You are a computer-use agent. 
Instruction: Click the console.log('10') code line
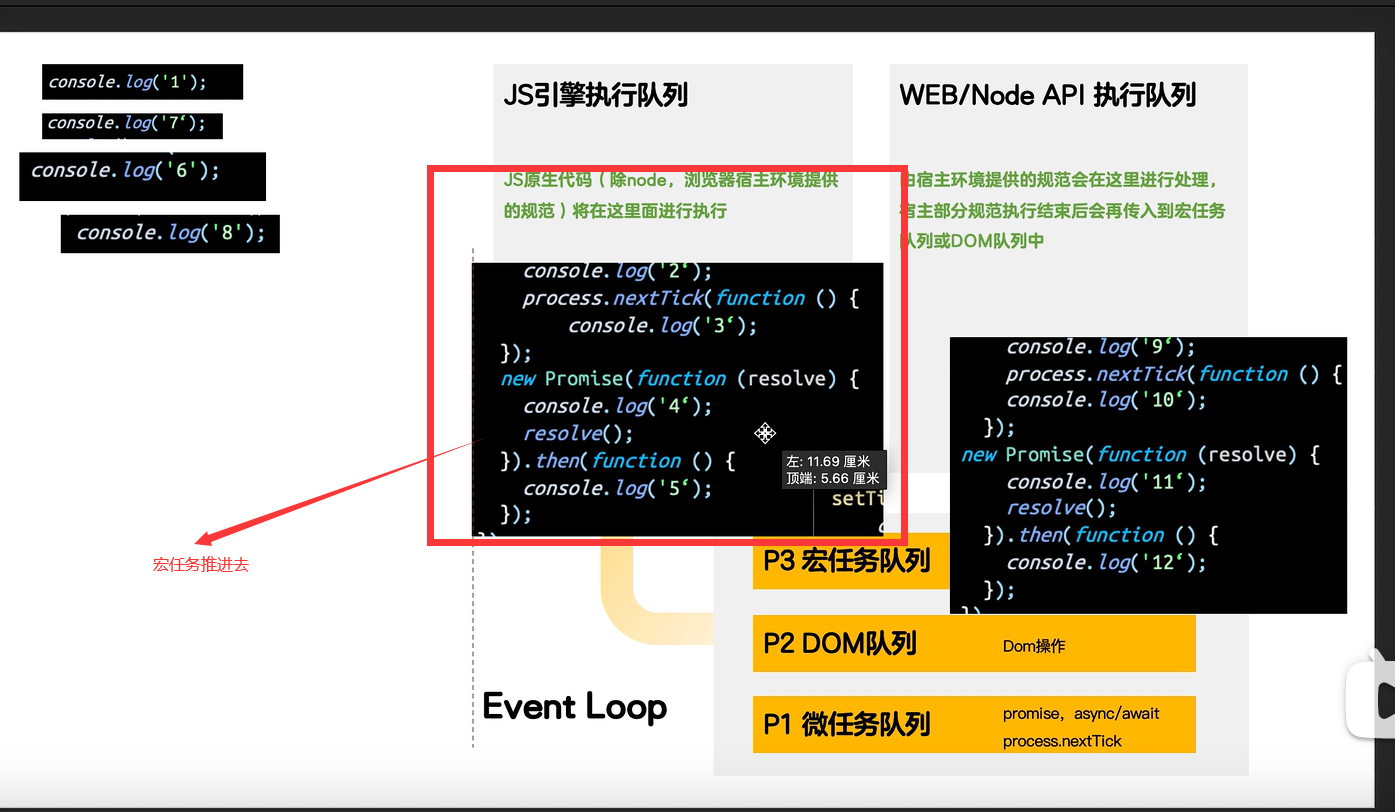1106,400
